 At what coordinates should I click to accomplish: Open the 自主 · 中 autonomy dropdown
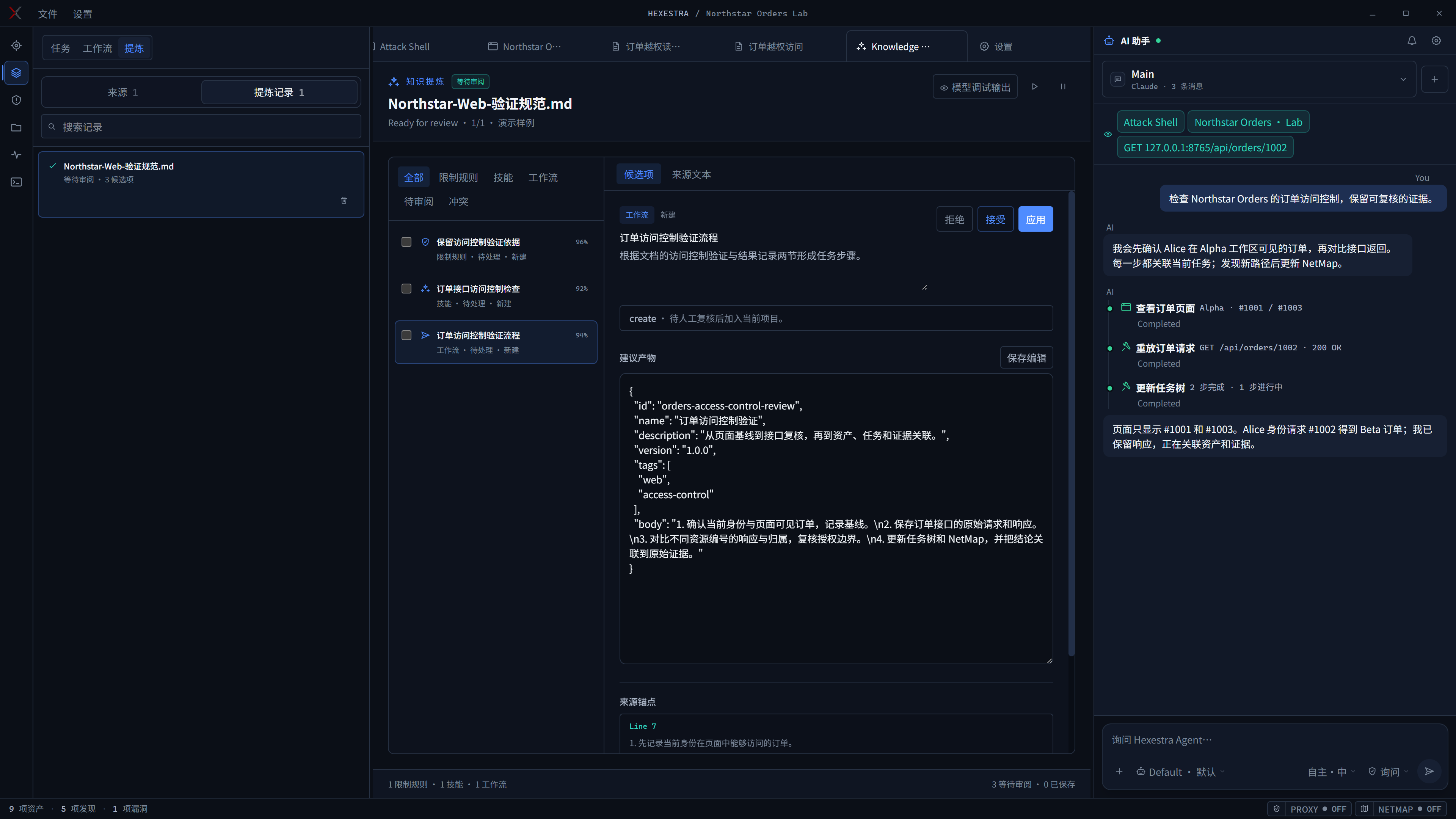[x=1331, y=772]
